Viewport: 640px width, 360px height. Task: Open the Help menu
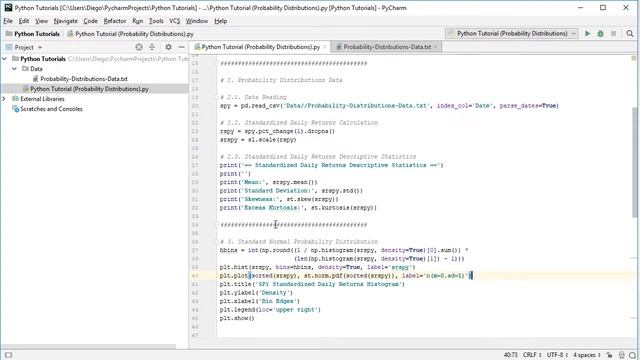point(220,21)
